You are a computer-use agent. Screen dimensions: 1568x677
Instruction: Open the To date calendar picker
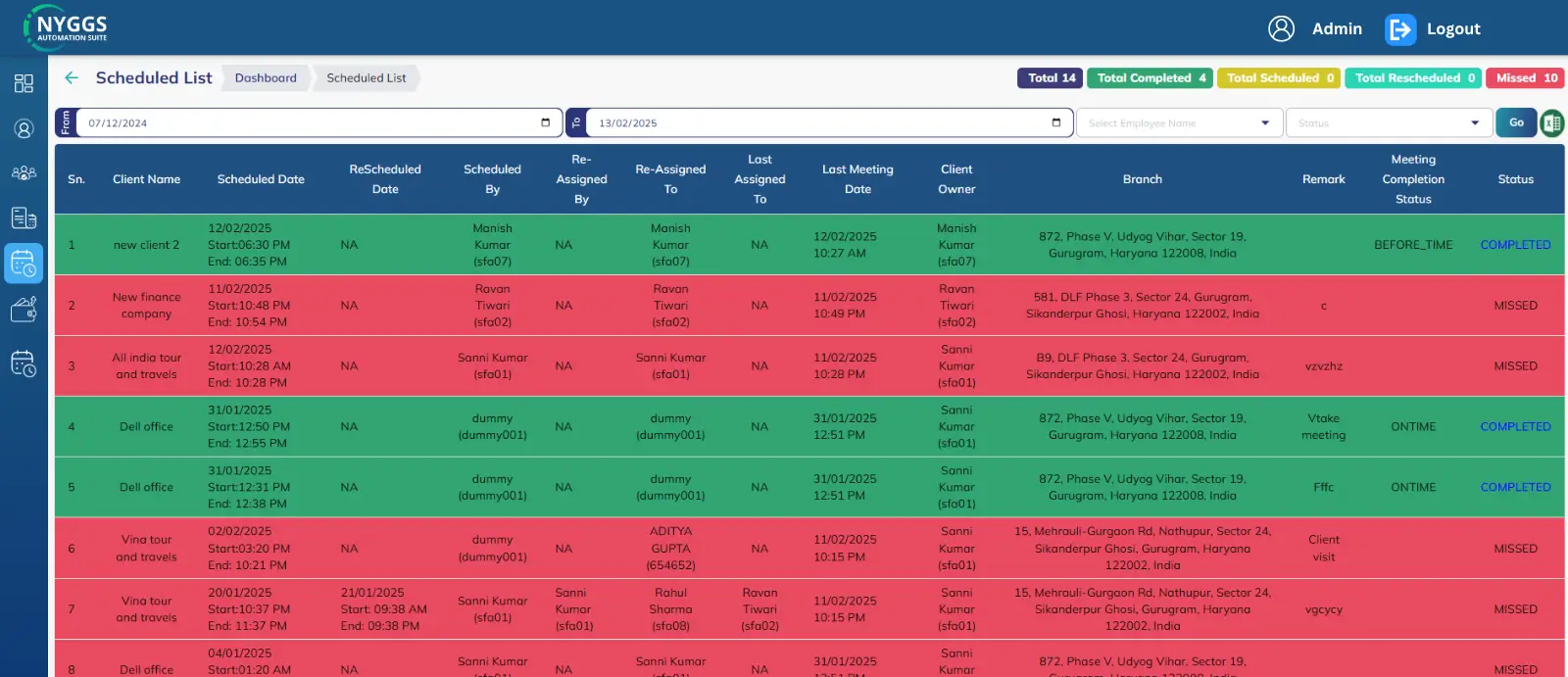[1055, 122]
